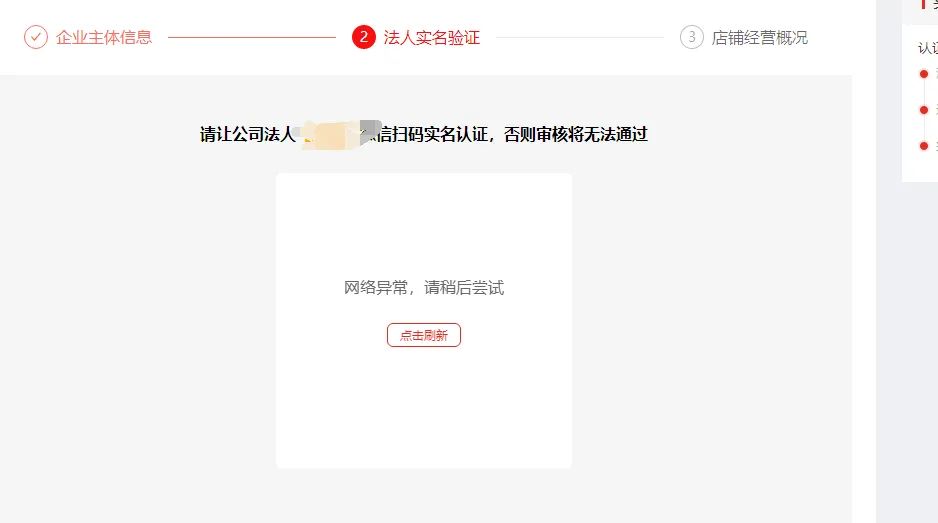The image size is (938, 523).
Task: Click the 网络异常，请稍后尝试 error message
Action: [424, 288]
